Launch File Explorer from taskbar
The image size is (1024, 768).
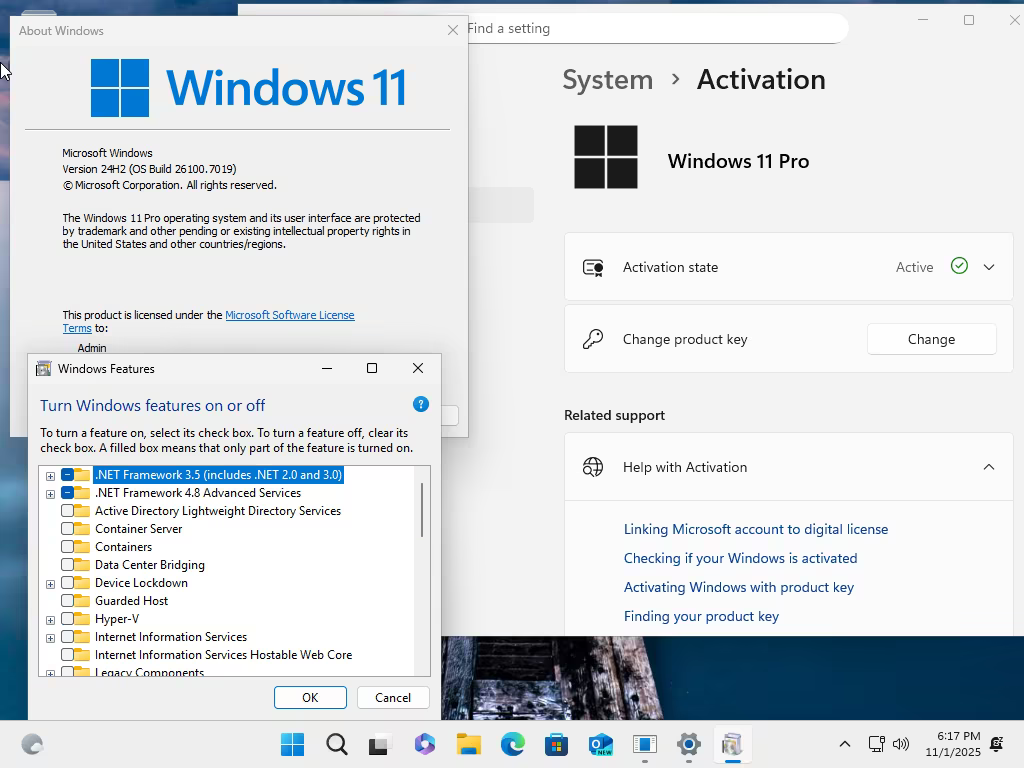[x=468, y=744]
